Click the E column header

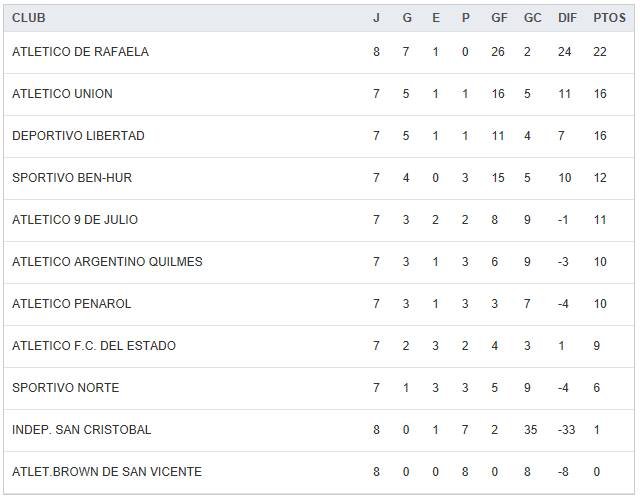tap(436, 18)
